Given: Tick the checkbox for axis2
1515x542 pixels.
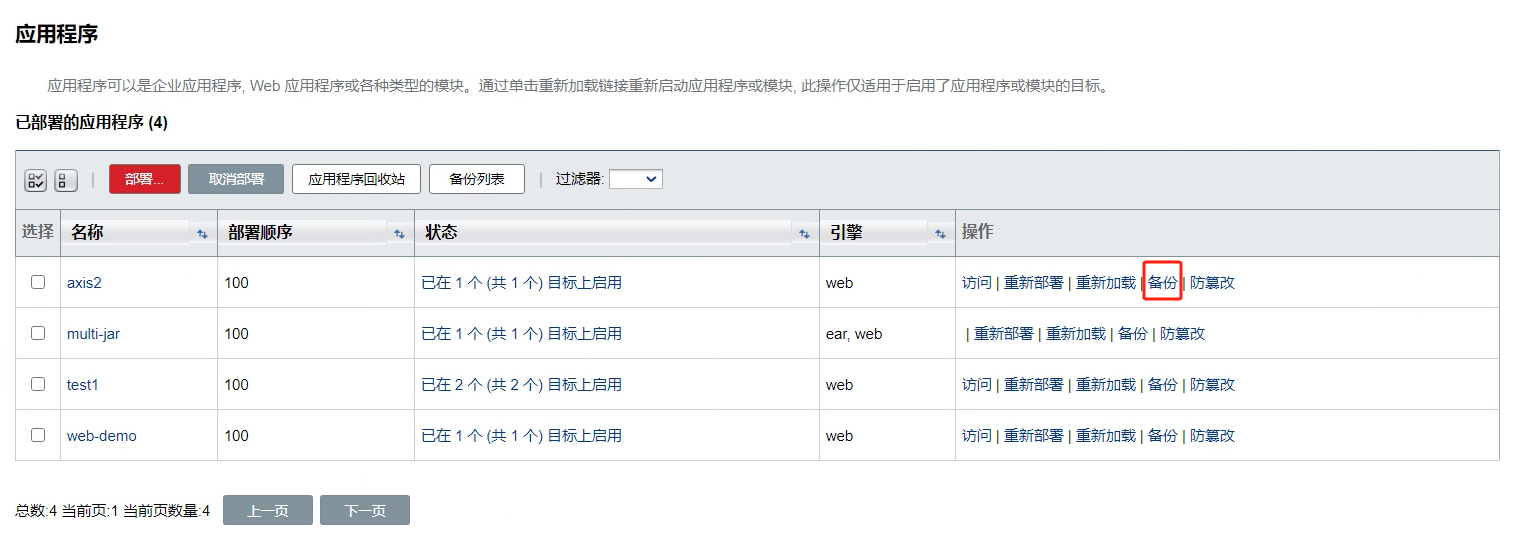Looking at the screenshot, I should pos(38,282).
